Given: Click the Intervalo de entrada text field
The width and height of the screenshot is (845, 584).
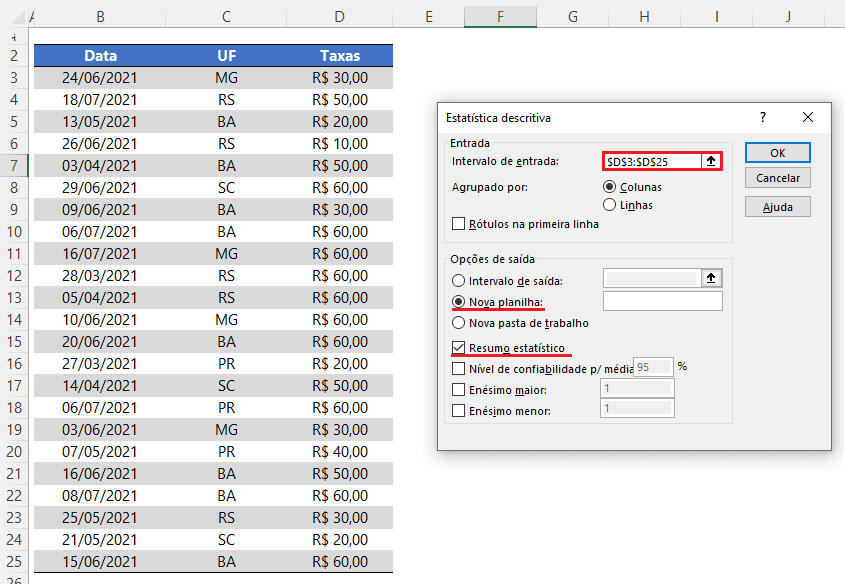Looking at the screenshot, I should point(652,161).
